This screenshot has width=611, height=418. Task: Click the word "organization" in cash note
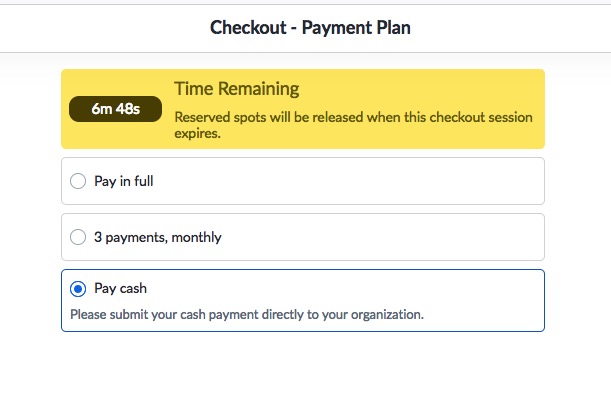coord(386,315)
